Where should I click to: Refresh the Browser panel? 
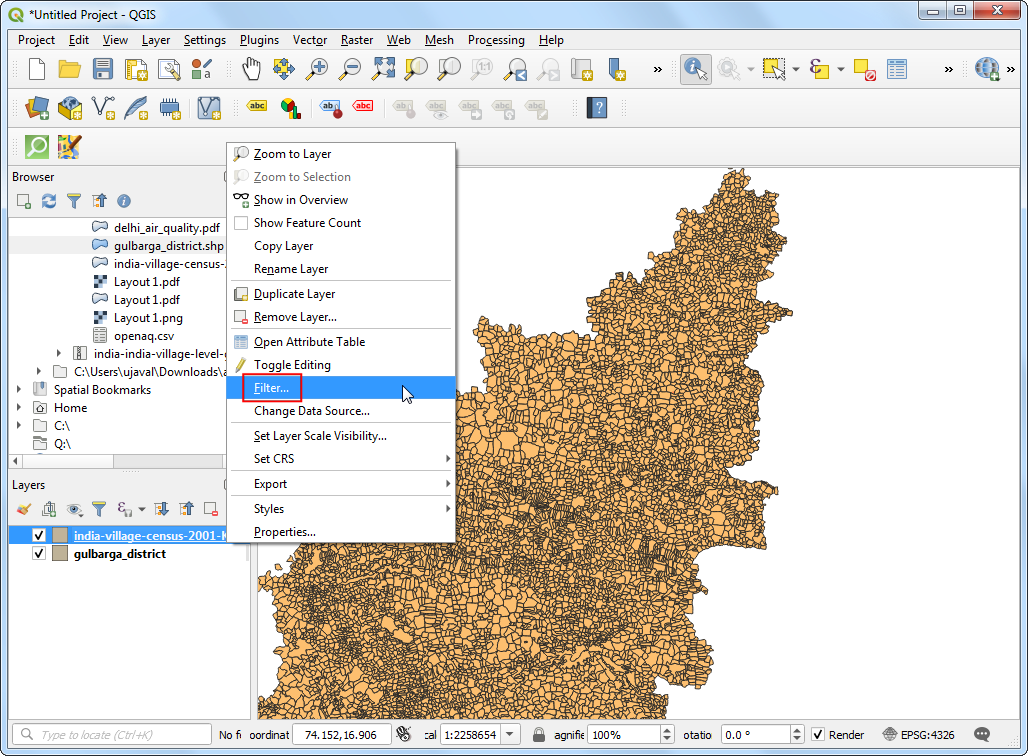[x=49, y=201]
